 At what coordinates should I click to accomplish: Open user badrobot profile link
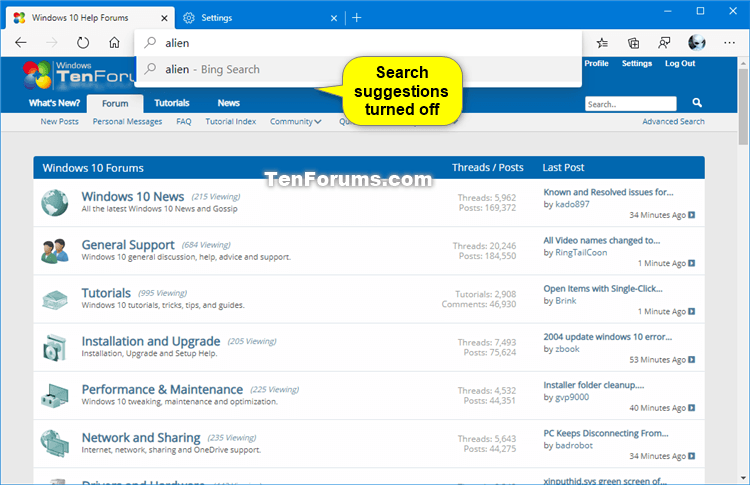[x=574, y=445]
